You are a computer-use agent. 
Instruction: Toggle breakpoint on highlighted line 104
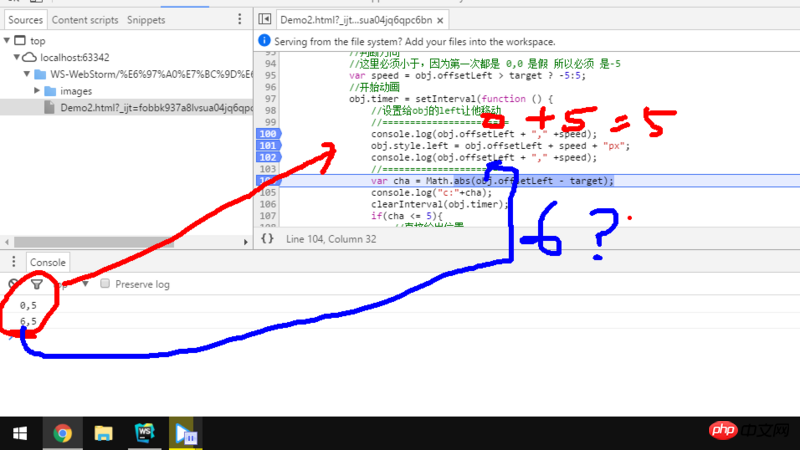pyautogui.click(x=268, y=181)
